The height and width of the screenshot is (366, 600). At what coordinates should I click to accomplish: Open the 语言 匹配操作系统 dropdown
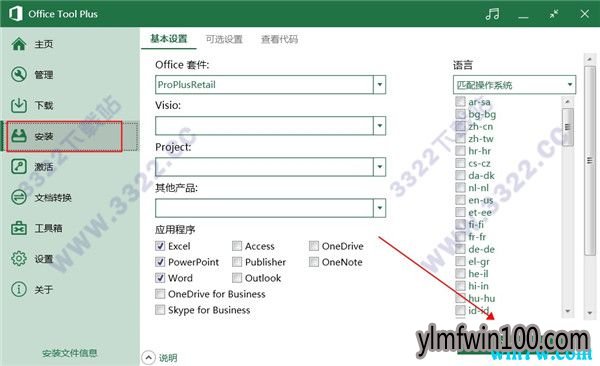click(514, 85)
